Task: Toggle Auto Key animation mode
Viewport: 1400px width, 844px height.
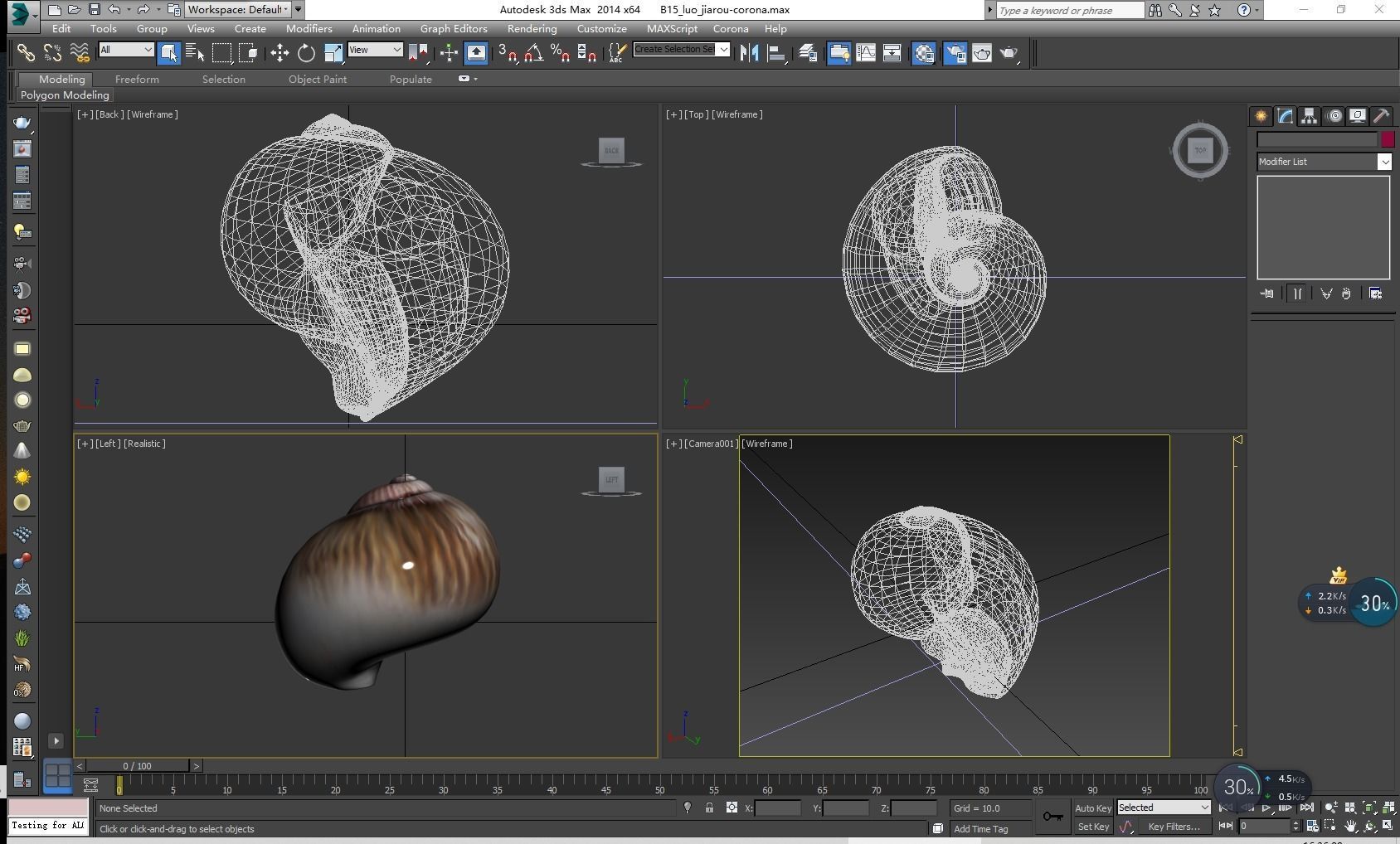Action: pyautogui.click(x=1092, y=808)
